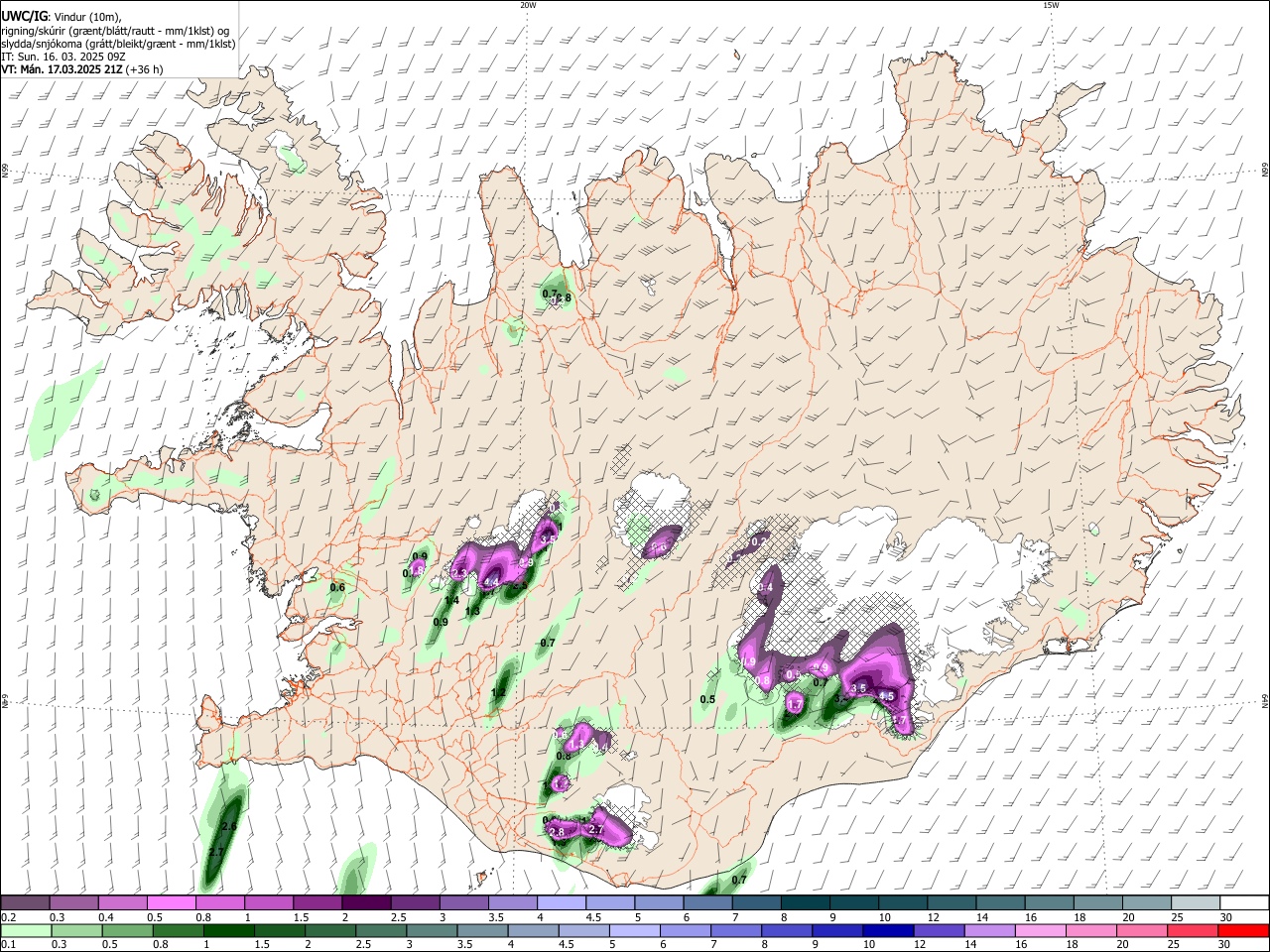Select bright pink snow swatch between 0.5 and 0.8
The width and height of the screenshot is (1270, 952).
171,902
